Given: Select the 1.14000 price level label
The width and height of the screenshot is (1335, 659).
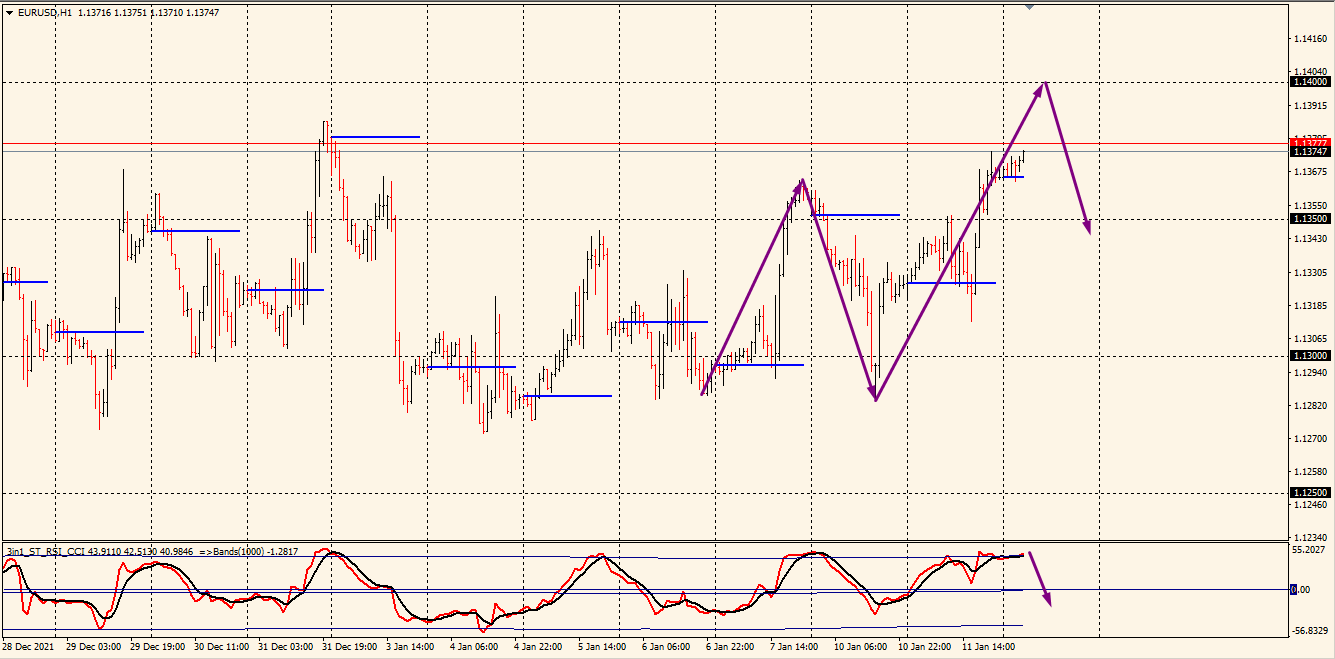Looking at the screenshot, I should pyautogui.click(x=1310, y=83).
